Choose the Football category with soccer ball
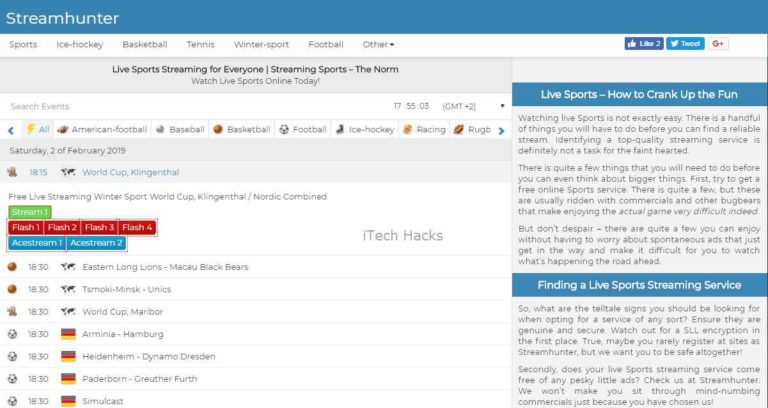This screenshot has height=408, width=768. coord(303,129)
